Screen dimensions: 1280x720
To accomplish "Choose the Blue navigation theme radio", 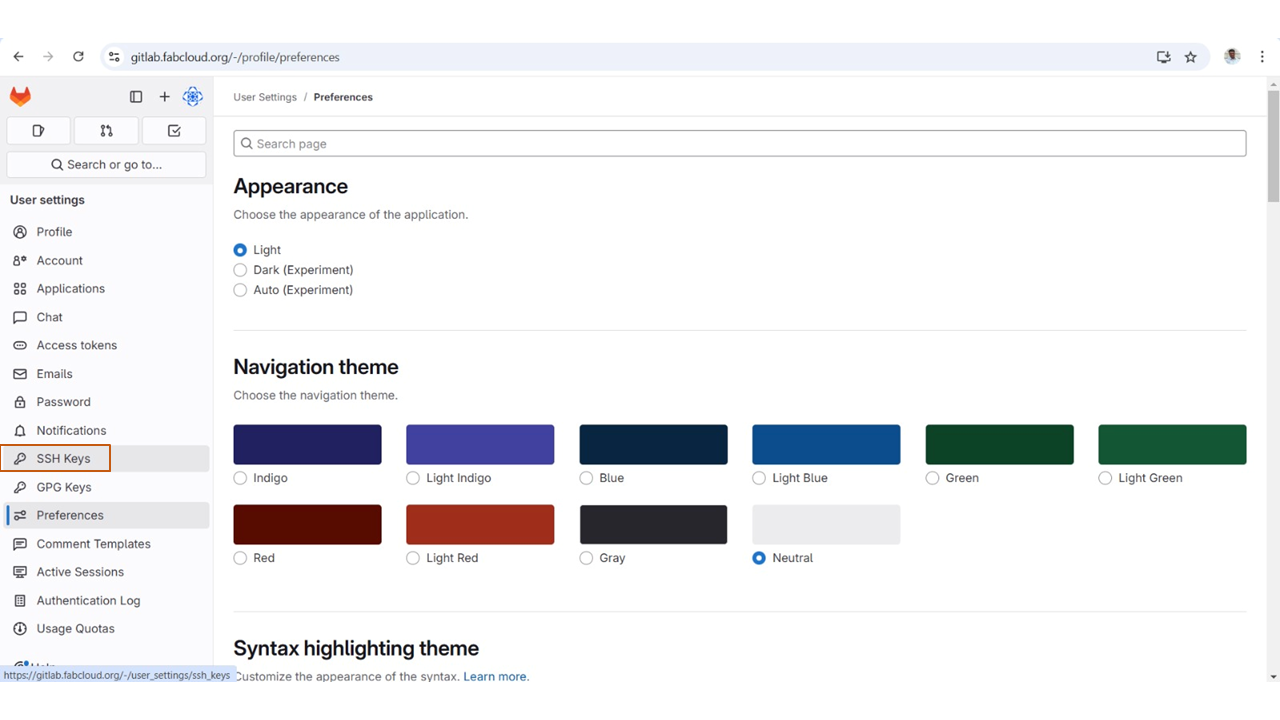I will coord(586,478).
